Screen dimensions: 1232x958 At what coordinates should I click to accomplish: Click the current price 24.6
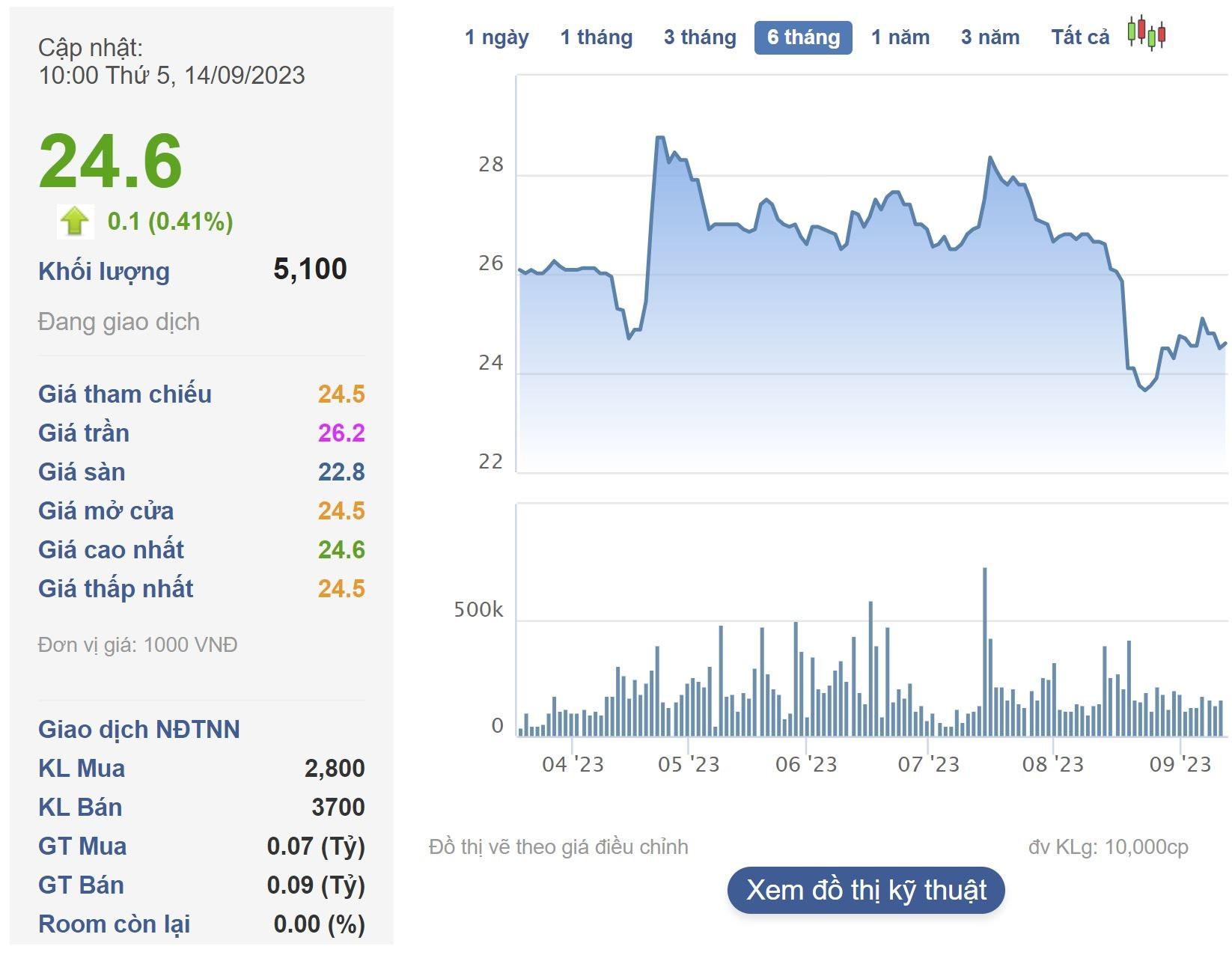[x=111, y=161]
